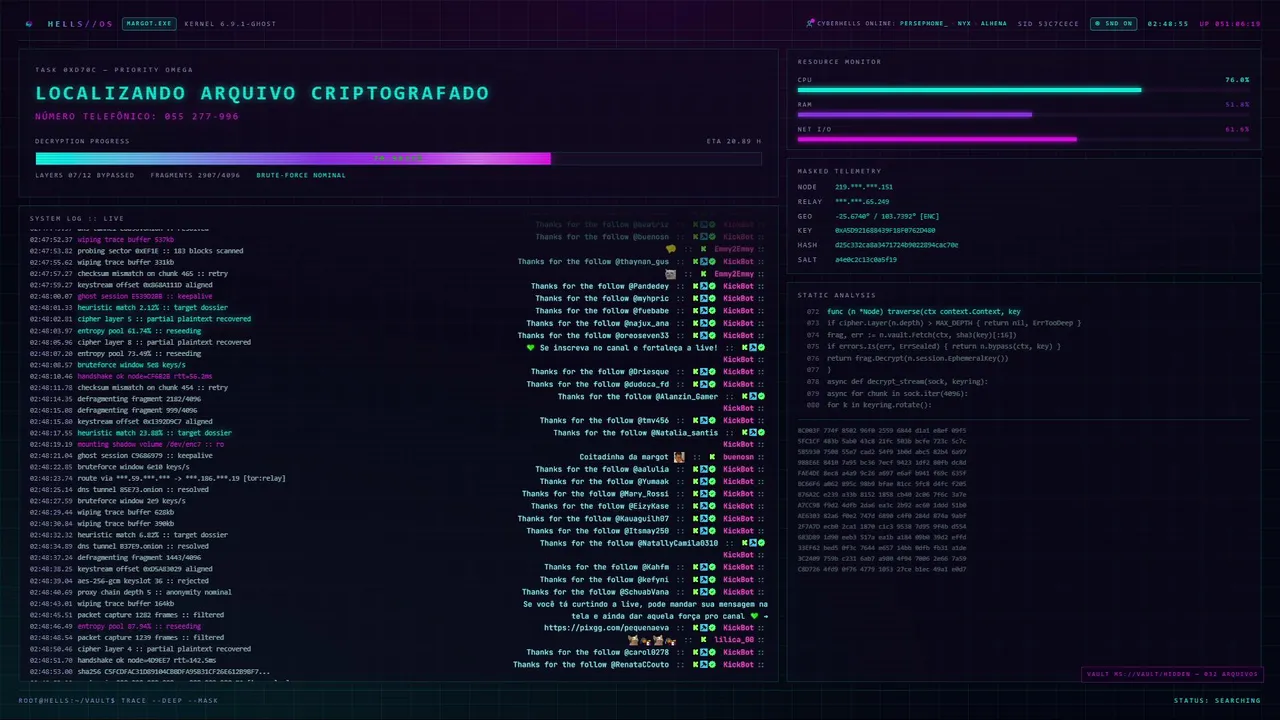Screen dimensions: 1280x720
Task: Click the 'SID 53C7CECE' session label
Action: [x=1048, y=23]
